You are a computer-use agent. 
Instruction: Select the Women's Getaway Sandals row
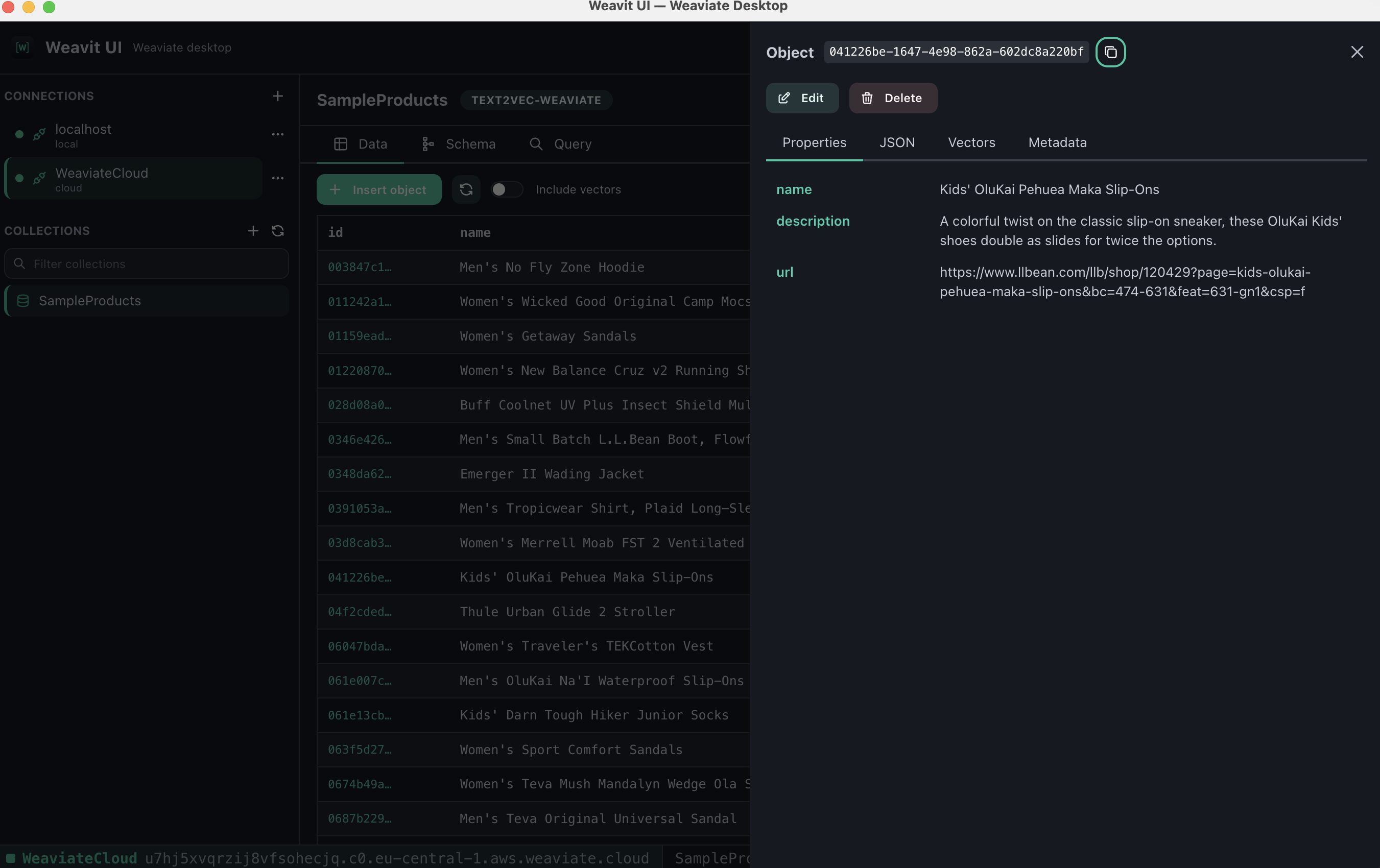pyautogui.click(x=533, y=336)
